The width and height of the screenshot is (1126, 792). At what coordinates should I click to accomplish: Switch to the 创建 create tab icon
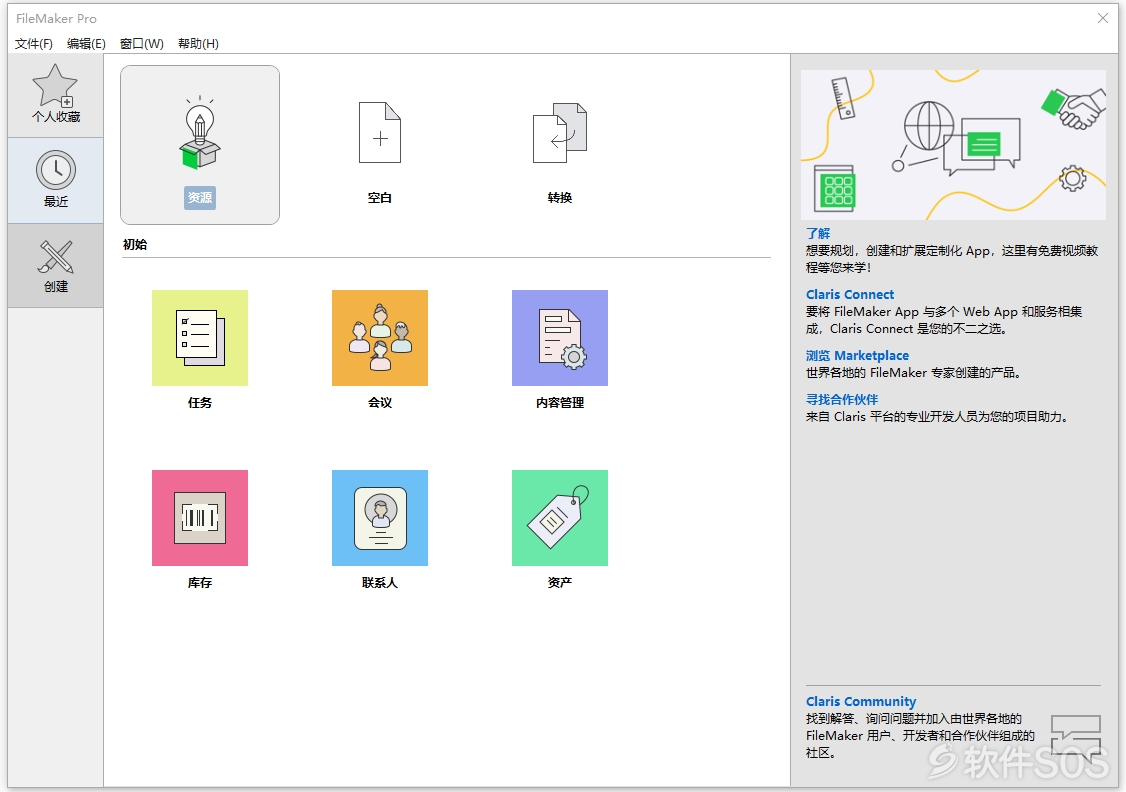click(x=55, y=257)
